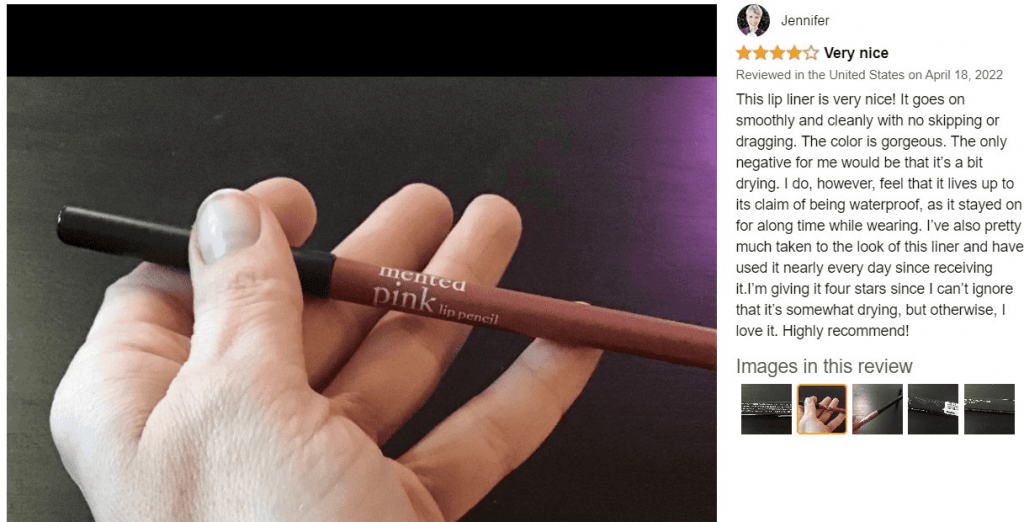The image size is (1024, 522).
Task: Click the third filled rating star
Action: tap(777, 53)
